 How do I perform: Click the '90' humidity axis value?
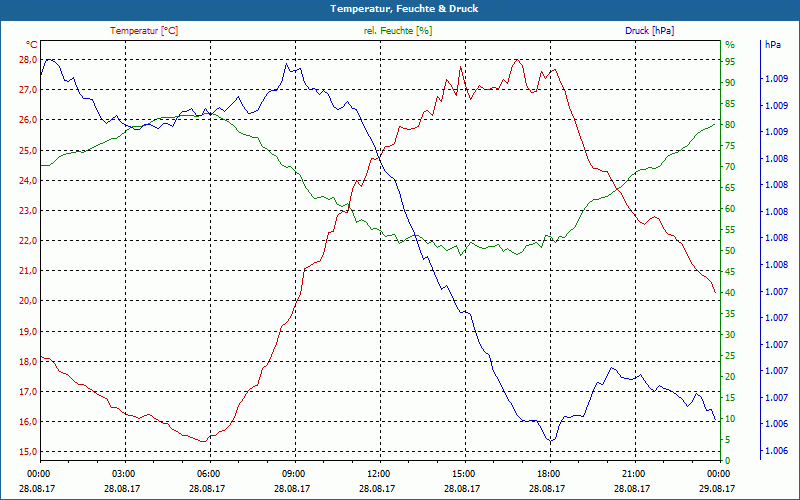[x=730, y=83]
